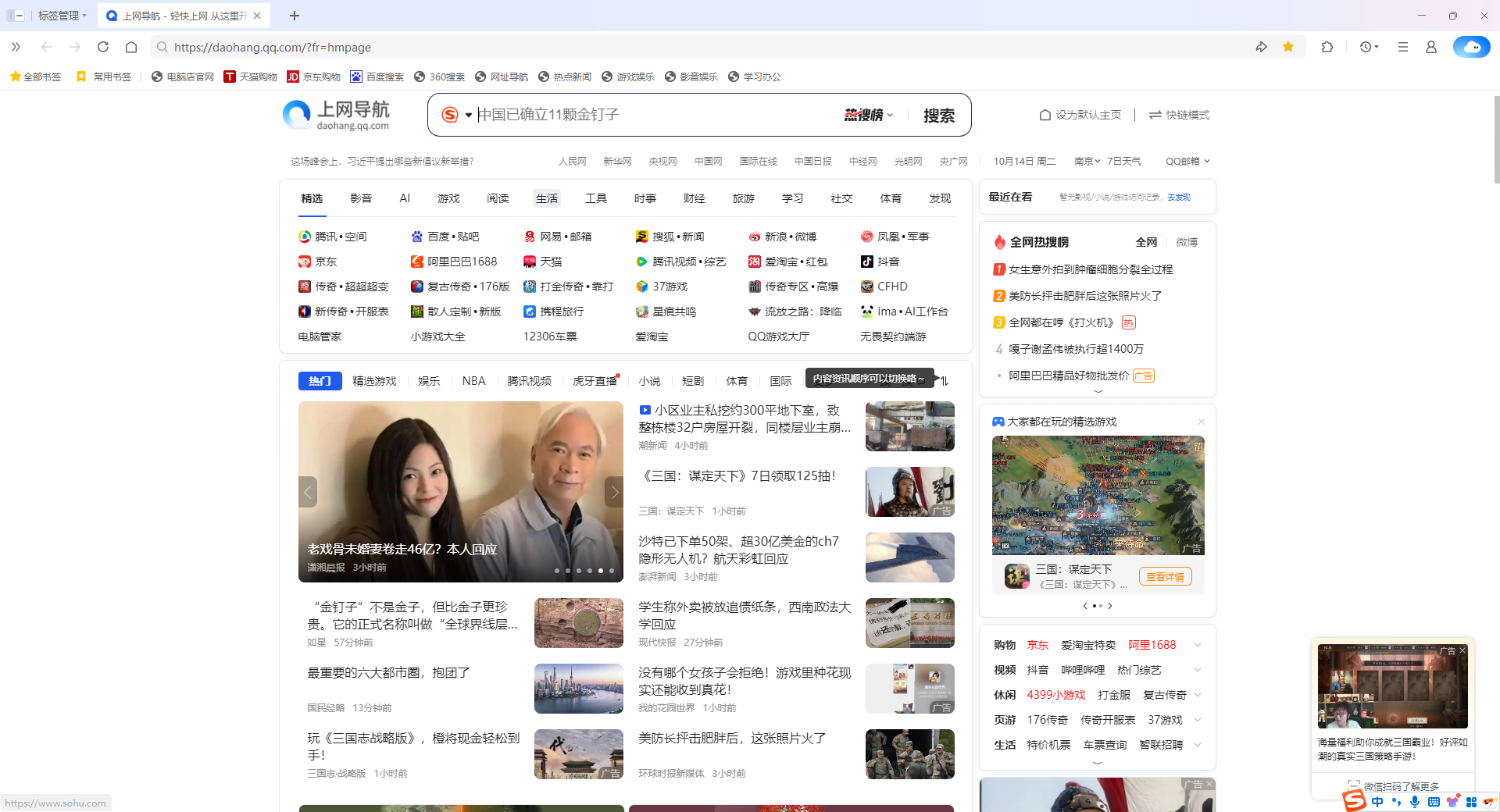Click the 搜索 search button
1500x812 pixels.
[x=938, y=115]
